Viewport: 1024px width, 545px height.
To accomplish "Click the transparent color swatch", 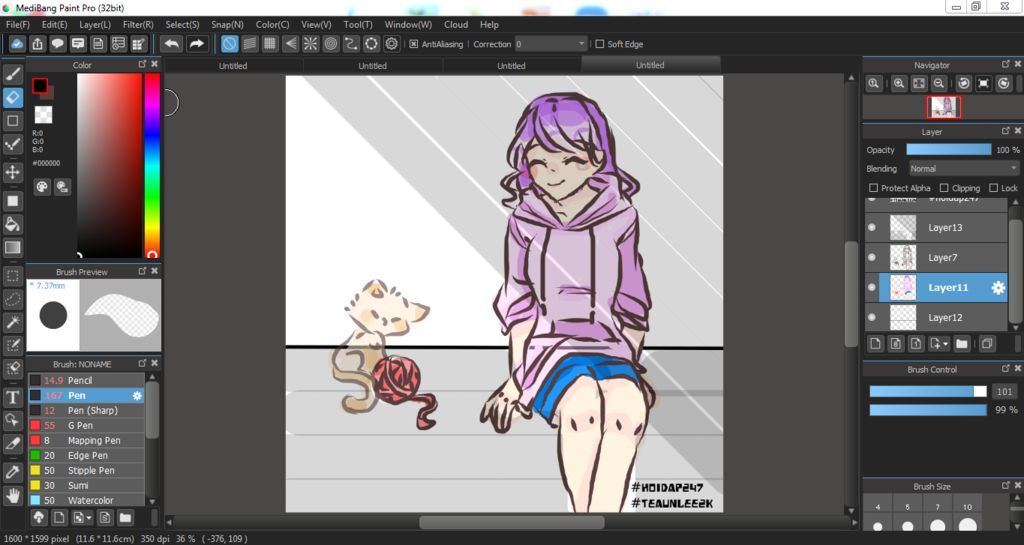I will click(x=43, y=115).
